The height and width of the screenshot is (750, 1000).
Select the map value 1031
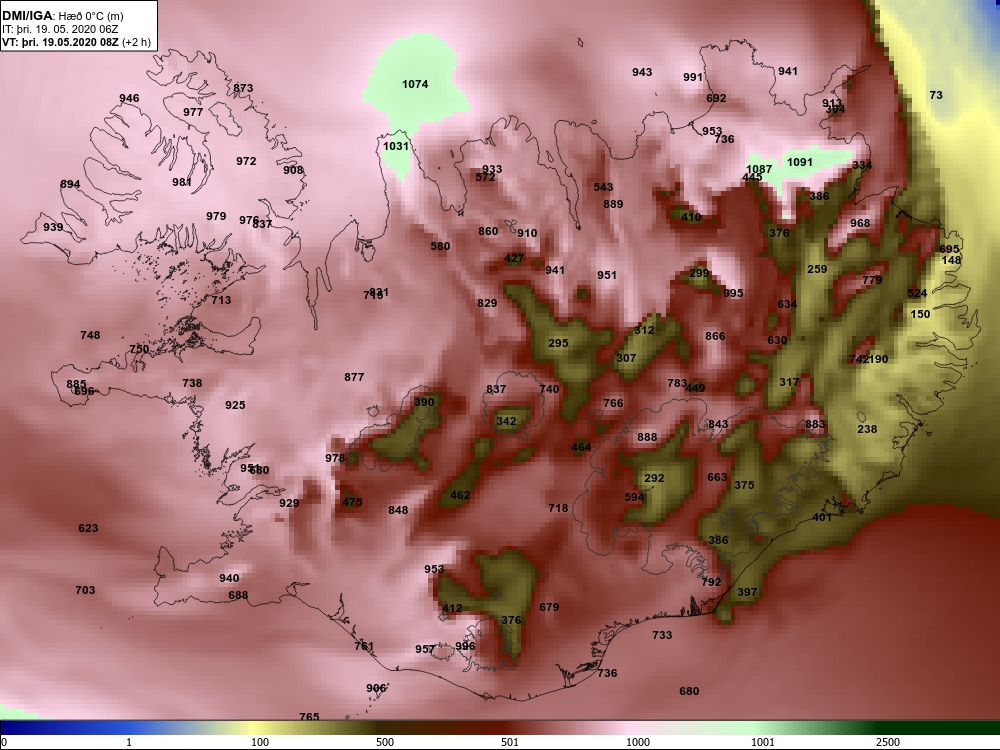pos(395,146)
